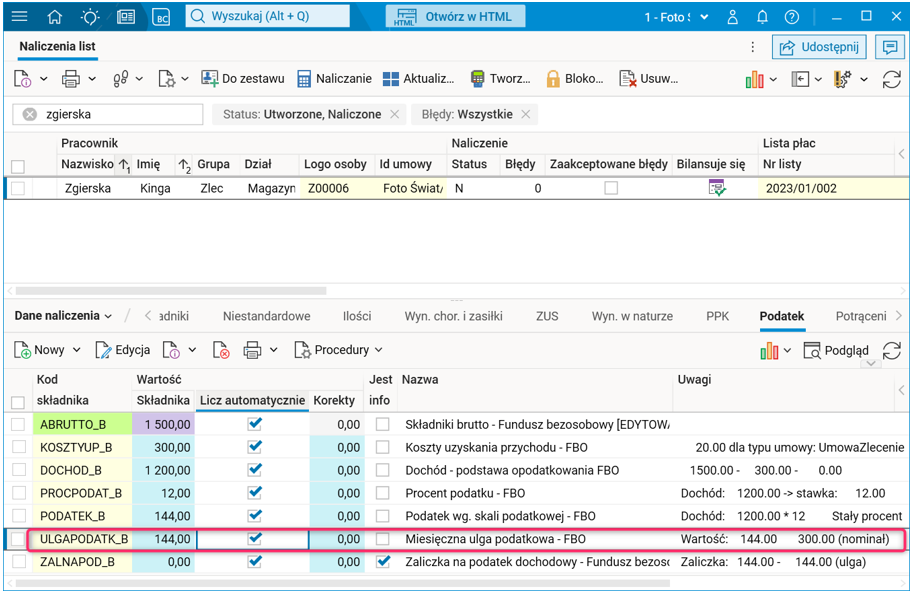Open the help question mark icon

click(x=792, y=17)
